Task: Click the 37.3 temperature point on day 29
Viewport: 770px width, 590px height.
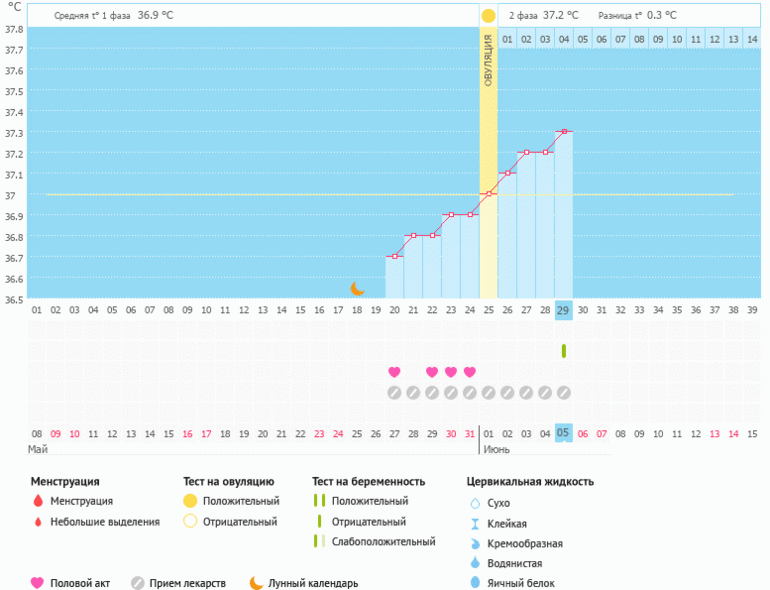Action: click(564, 131)
